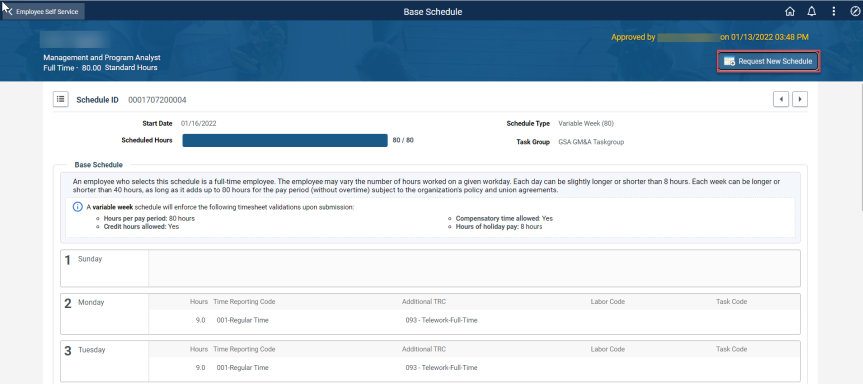863x384 pixels.
Task: Select the Tuesday row label
Action: coord(91,349)
